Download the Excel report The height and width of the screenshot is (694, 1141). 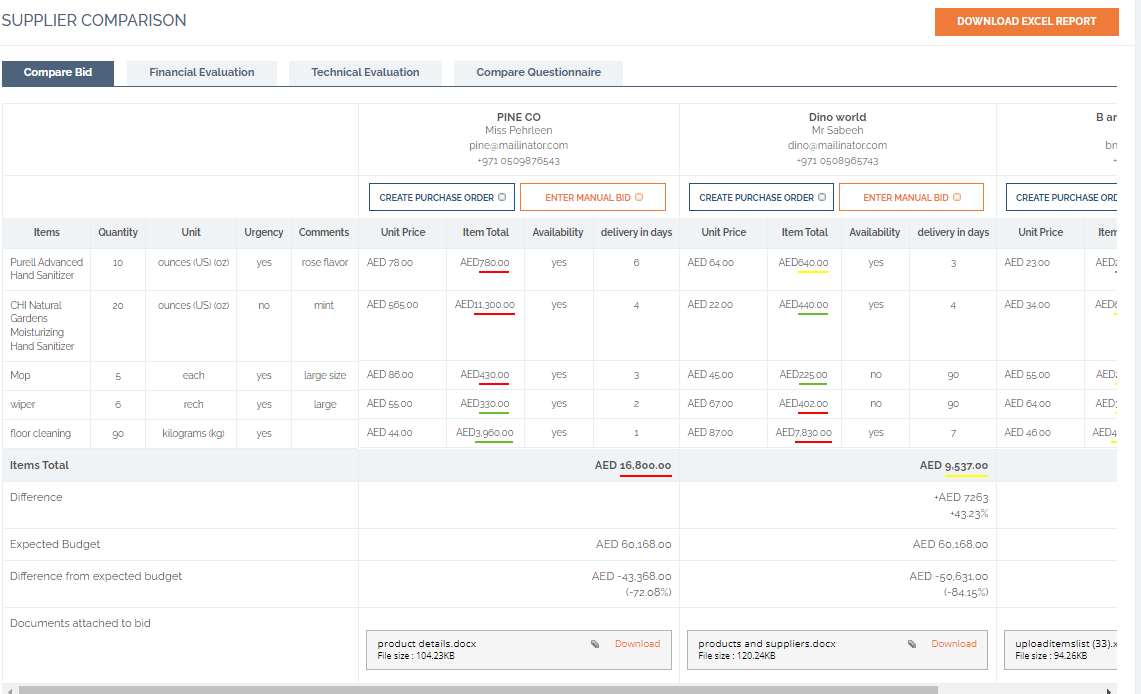1026,22
